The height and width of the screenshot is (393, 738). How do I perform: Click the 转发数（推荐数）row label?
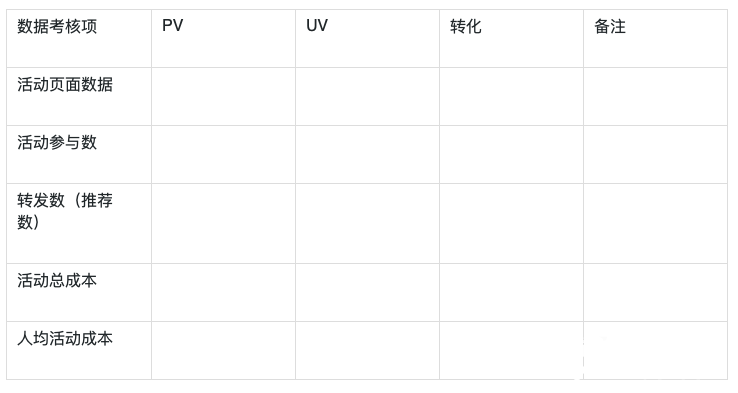(79, 224)
